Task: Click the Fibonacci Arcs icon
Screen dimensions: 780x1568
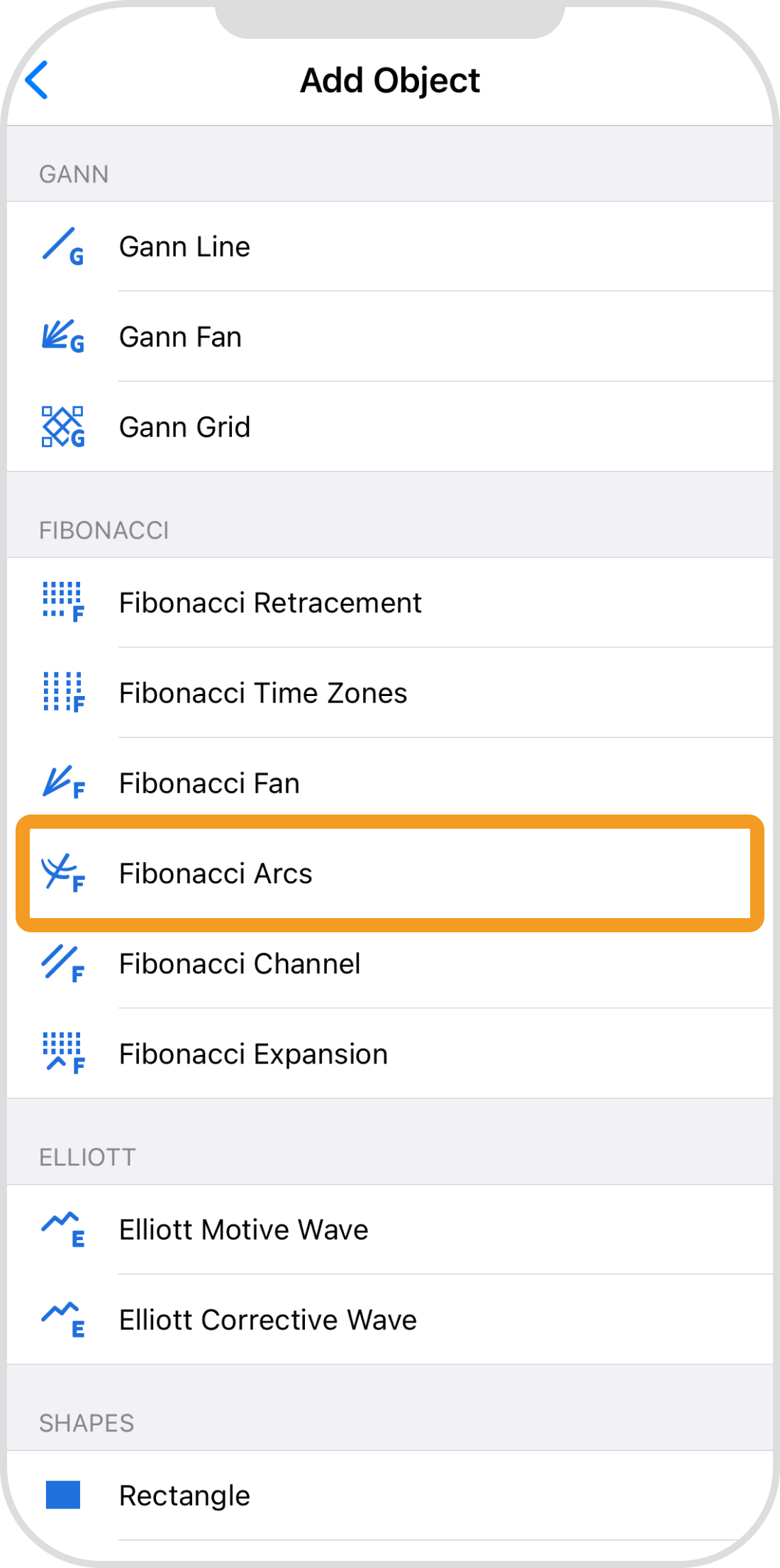Action: click(x=62, y=873)
